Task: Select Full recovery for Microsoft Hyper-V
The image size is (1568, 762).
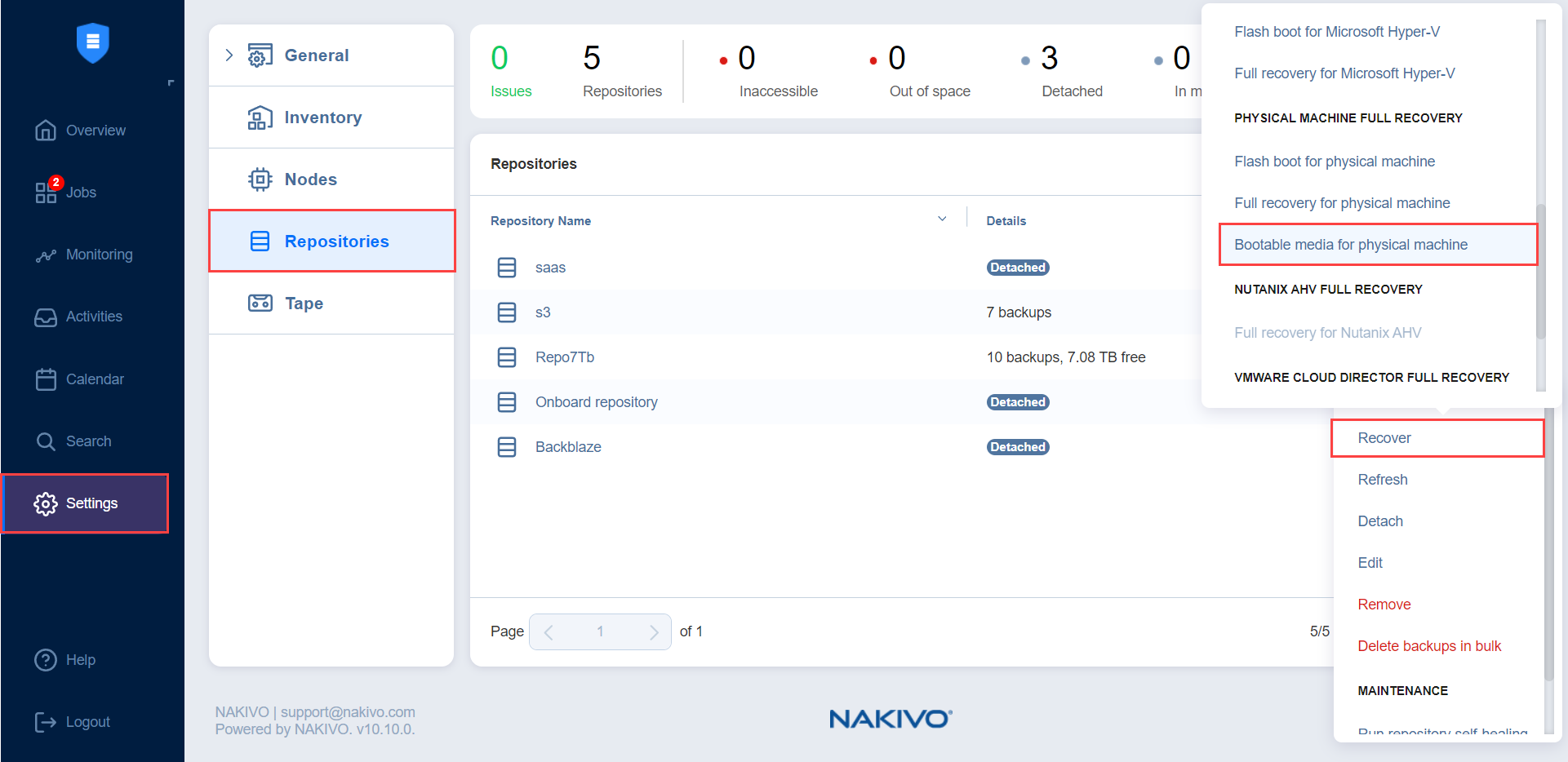Action: pos(1344,73)
